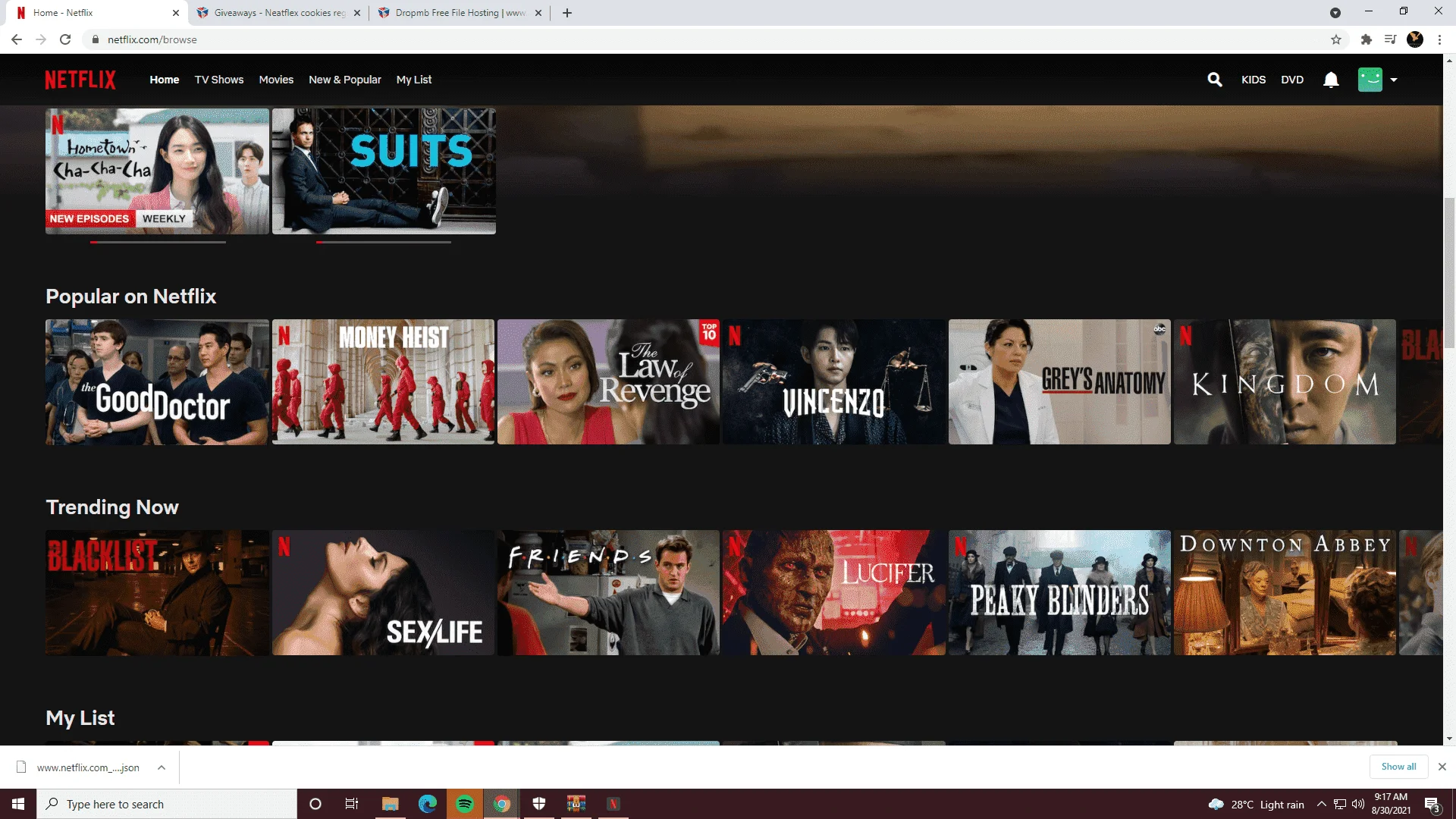Select the Friends thumbnail
The width and height of the screenshot is (1456, 819).
coord(608,593)
